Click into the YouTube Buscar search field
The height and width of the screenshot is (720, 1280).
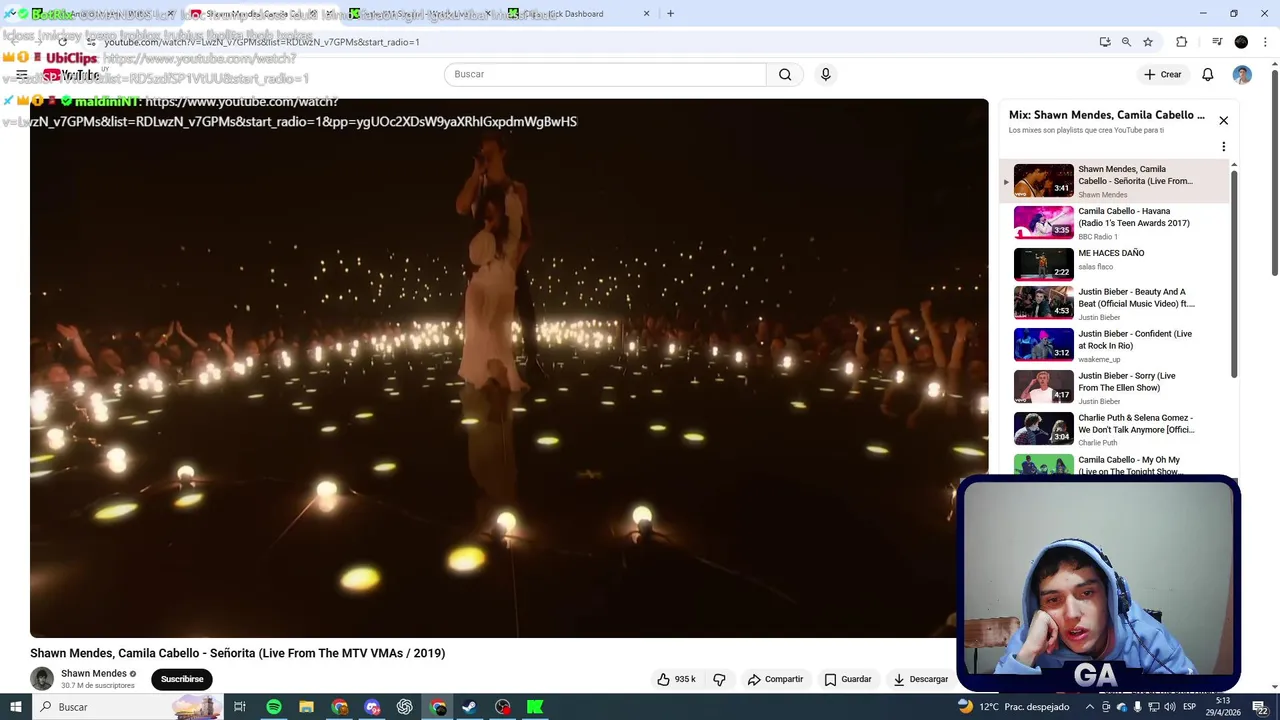coord(605,74)
